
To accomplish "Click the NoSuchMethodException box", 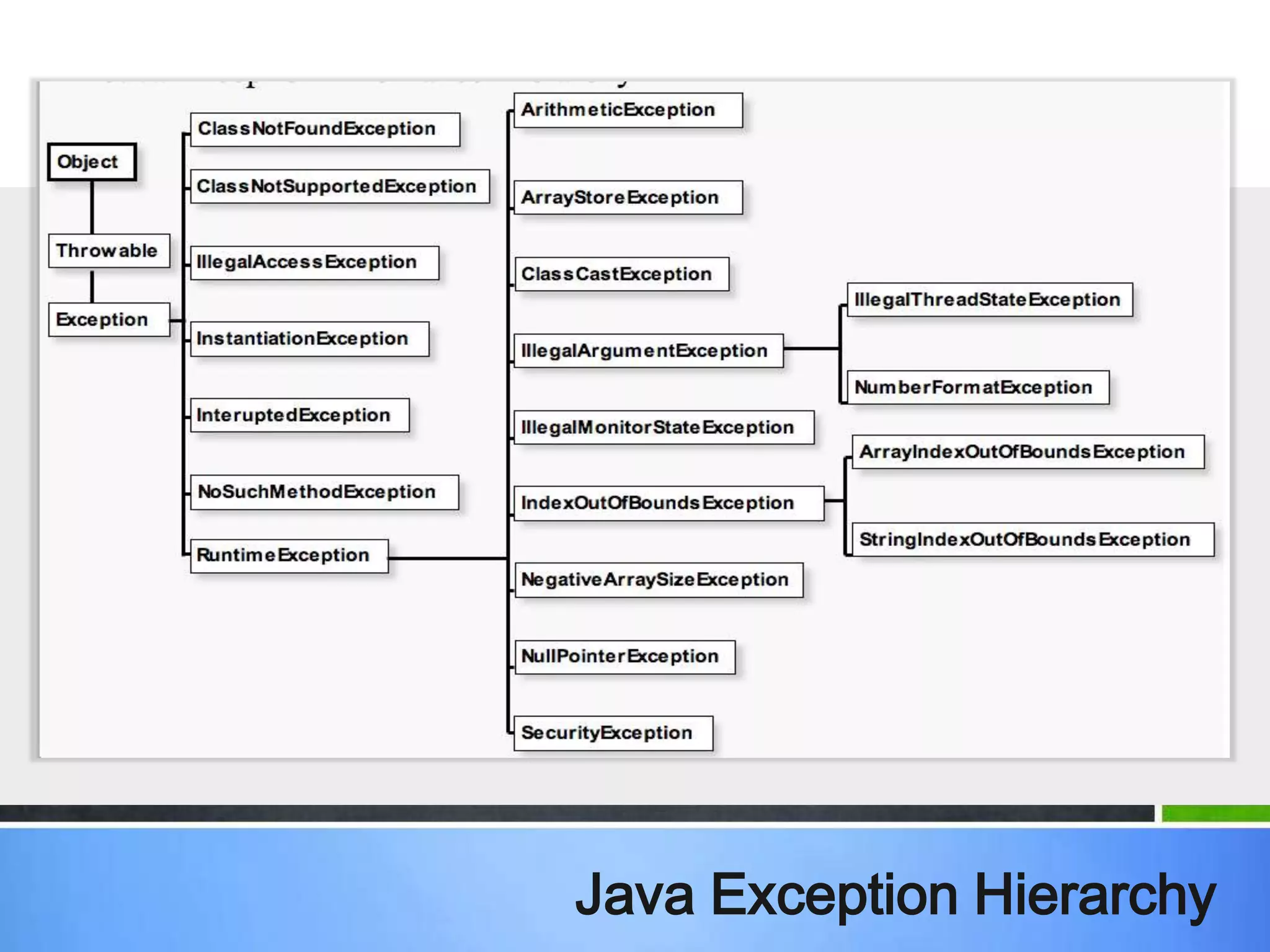I will (x=324, y=492).
